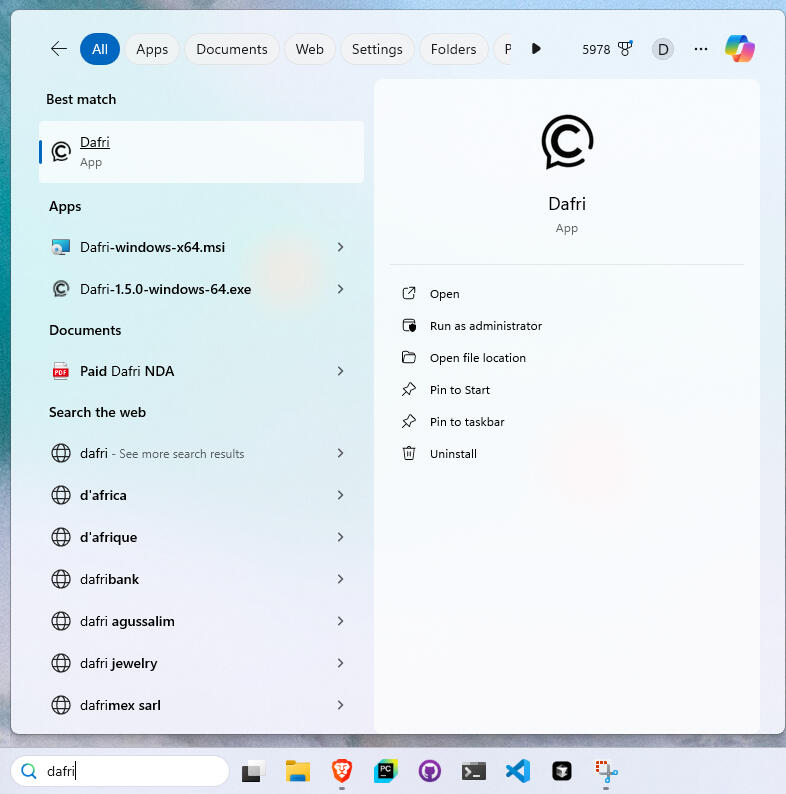
Task: Click the PDF icon of Paid Dafri NDA
Action: [x=61, y=371]
